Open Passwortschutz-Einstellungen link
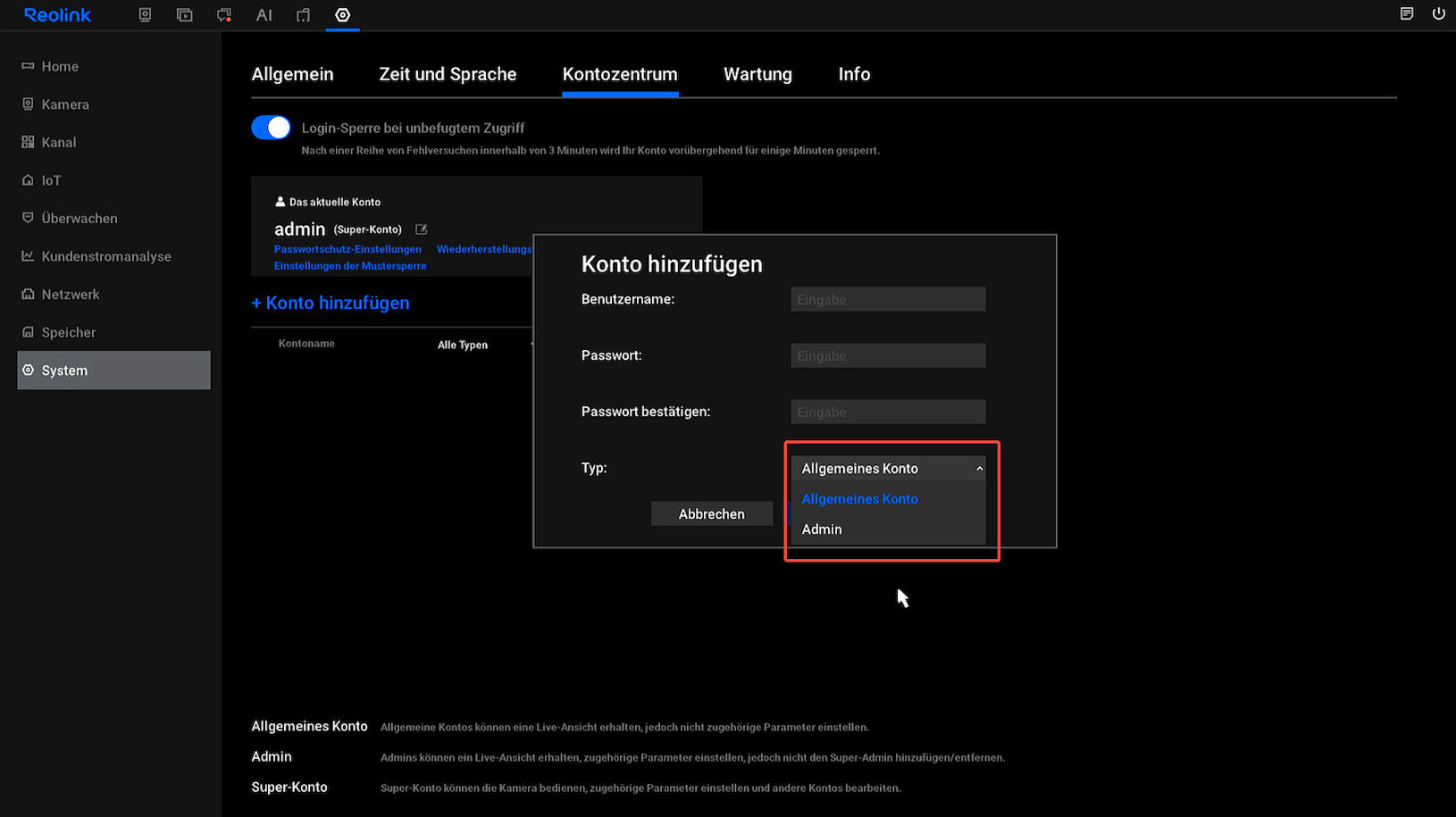1456x817 pixels. [x=347, y=249]
